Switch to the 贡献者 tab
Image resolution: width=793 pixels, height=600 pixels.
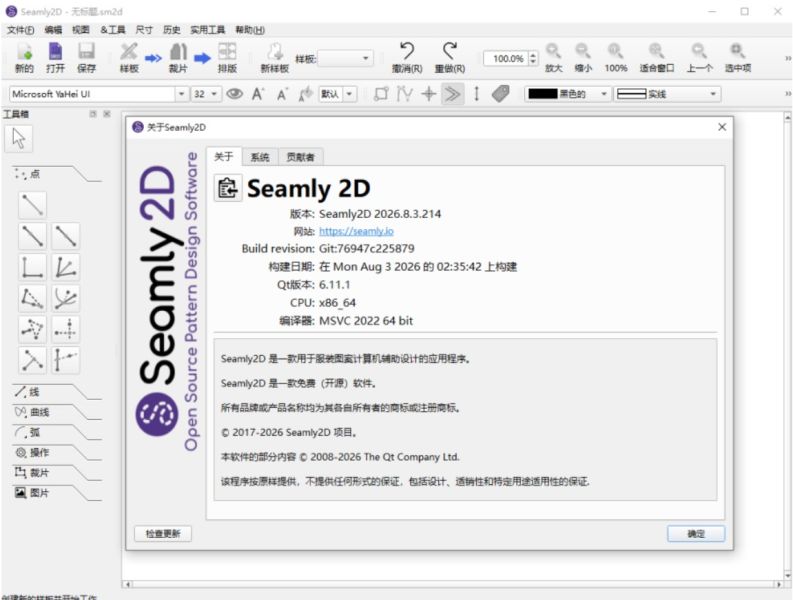(x=300, y=157)
